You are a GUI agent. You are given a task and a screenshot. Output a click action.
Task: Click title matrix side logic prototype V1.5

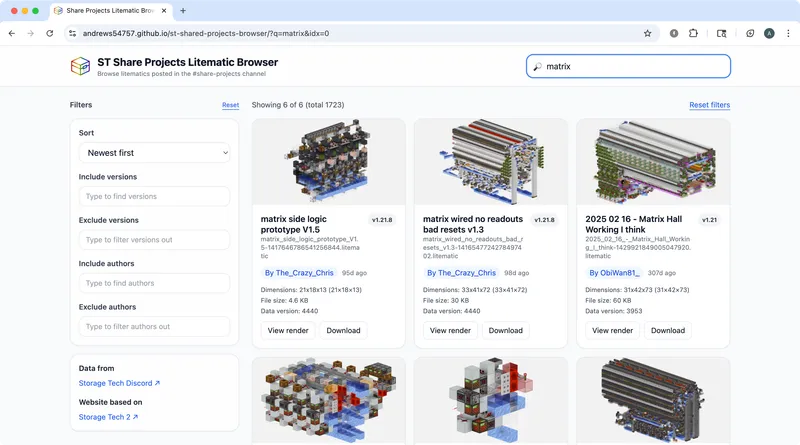click(x=294, y=224)
